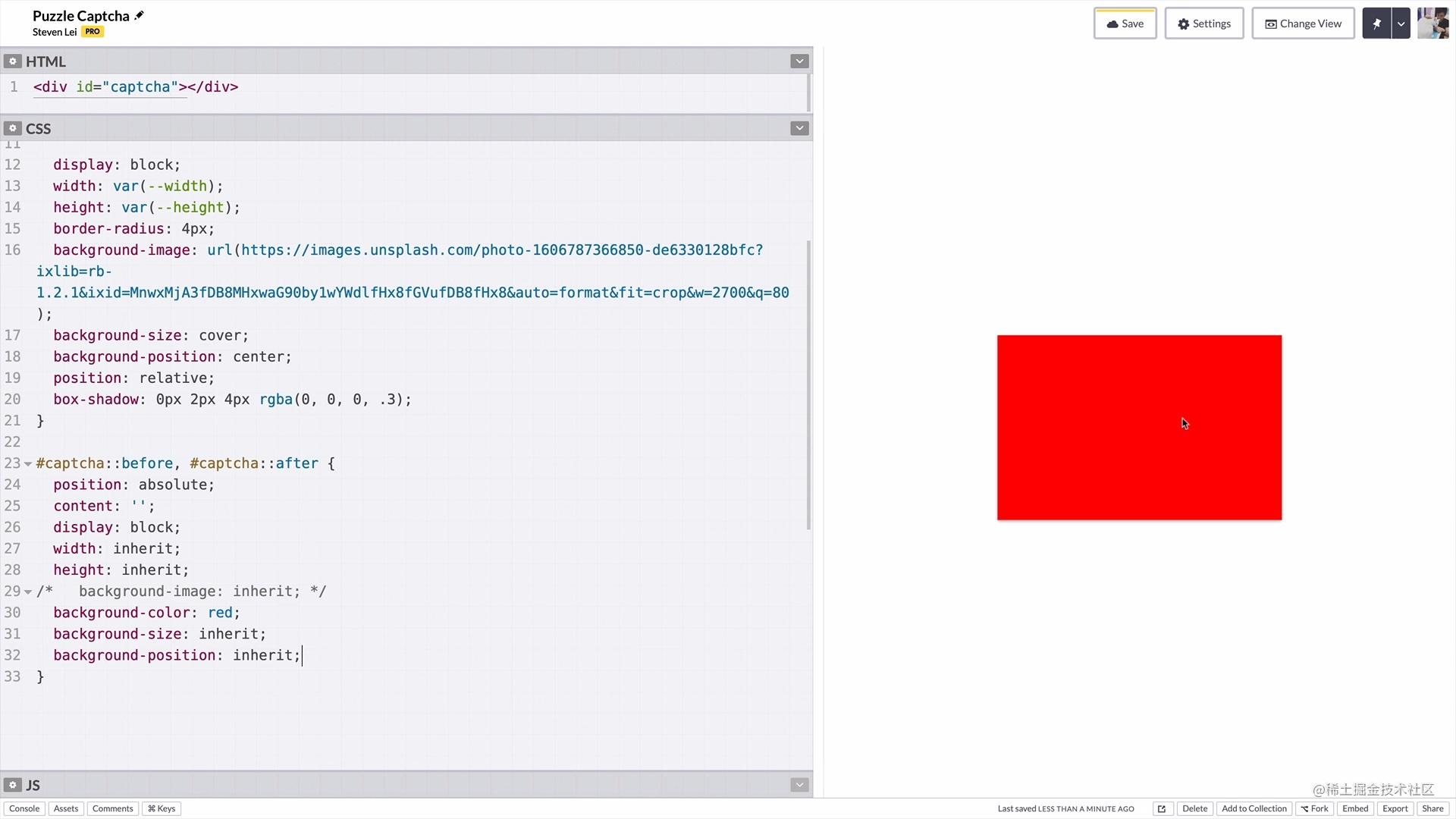Toggle the Change View mode

pyautogui.click(x=1303, y=23)
